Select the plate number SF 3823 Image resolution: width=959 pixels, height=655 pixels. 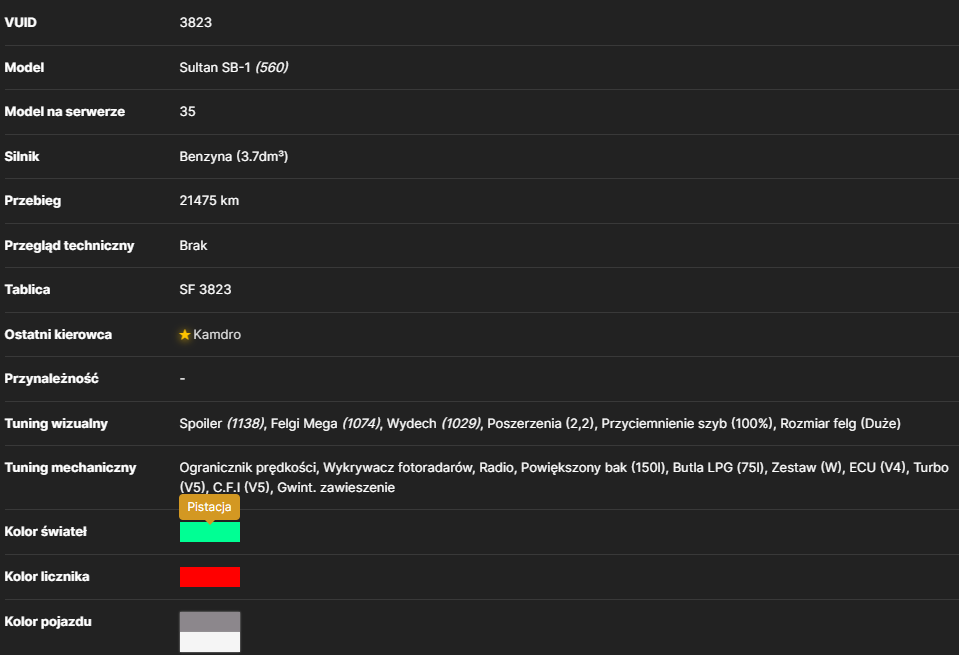(206, 290)
